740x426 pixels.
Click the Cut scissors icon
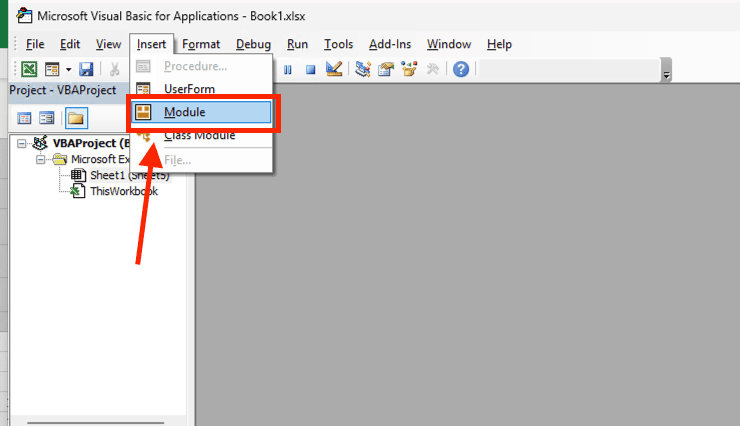(114, 69)
